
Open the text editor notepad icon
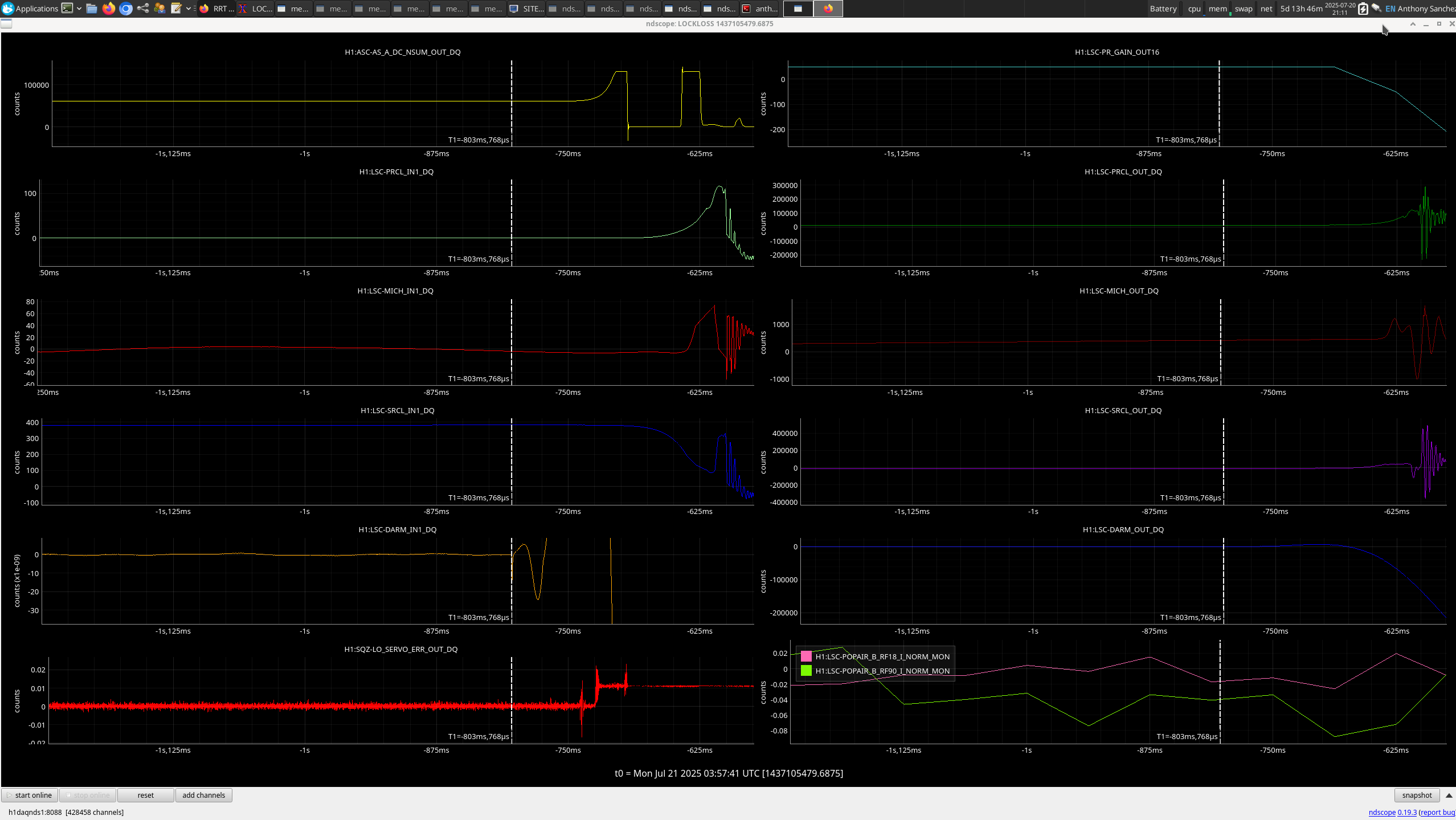click(x=176, y=9)
